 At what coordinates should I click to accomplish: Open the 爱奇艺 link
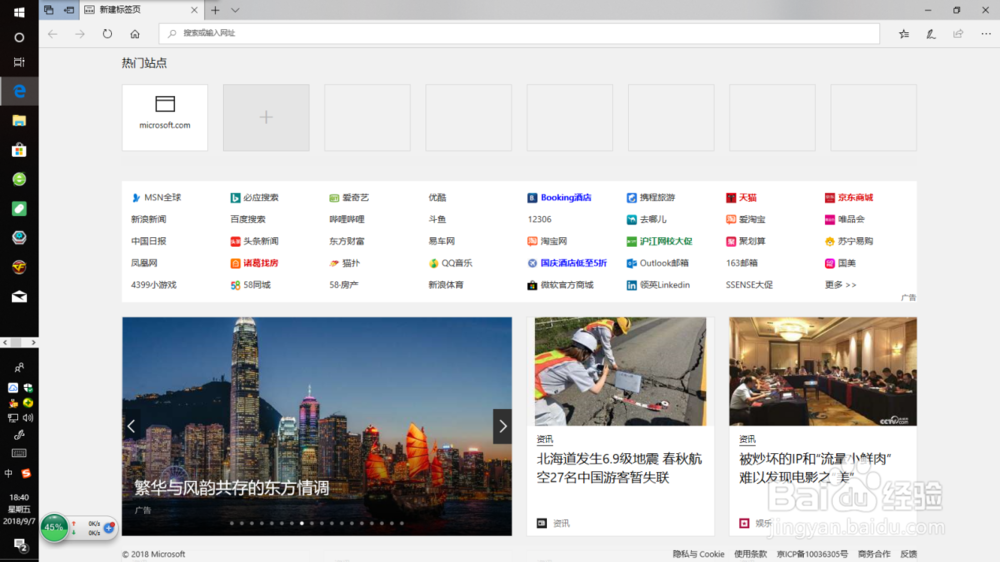(x=349, y=198)
